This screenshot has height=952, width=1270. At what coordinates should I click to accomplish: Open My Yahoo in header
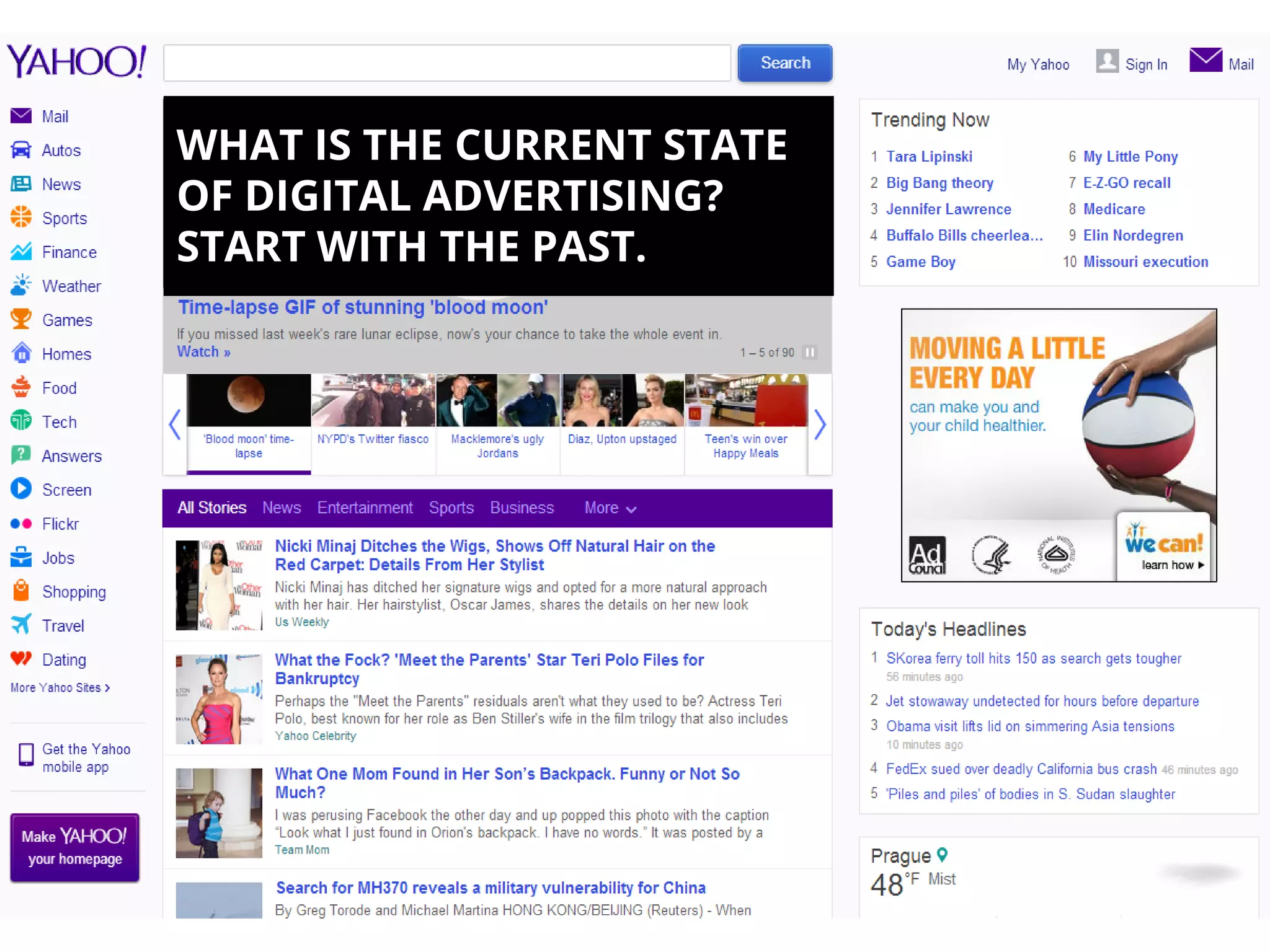(1038, 64)
